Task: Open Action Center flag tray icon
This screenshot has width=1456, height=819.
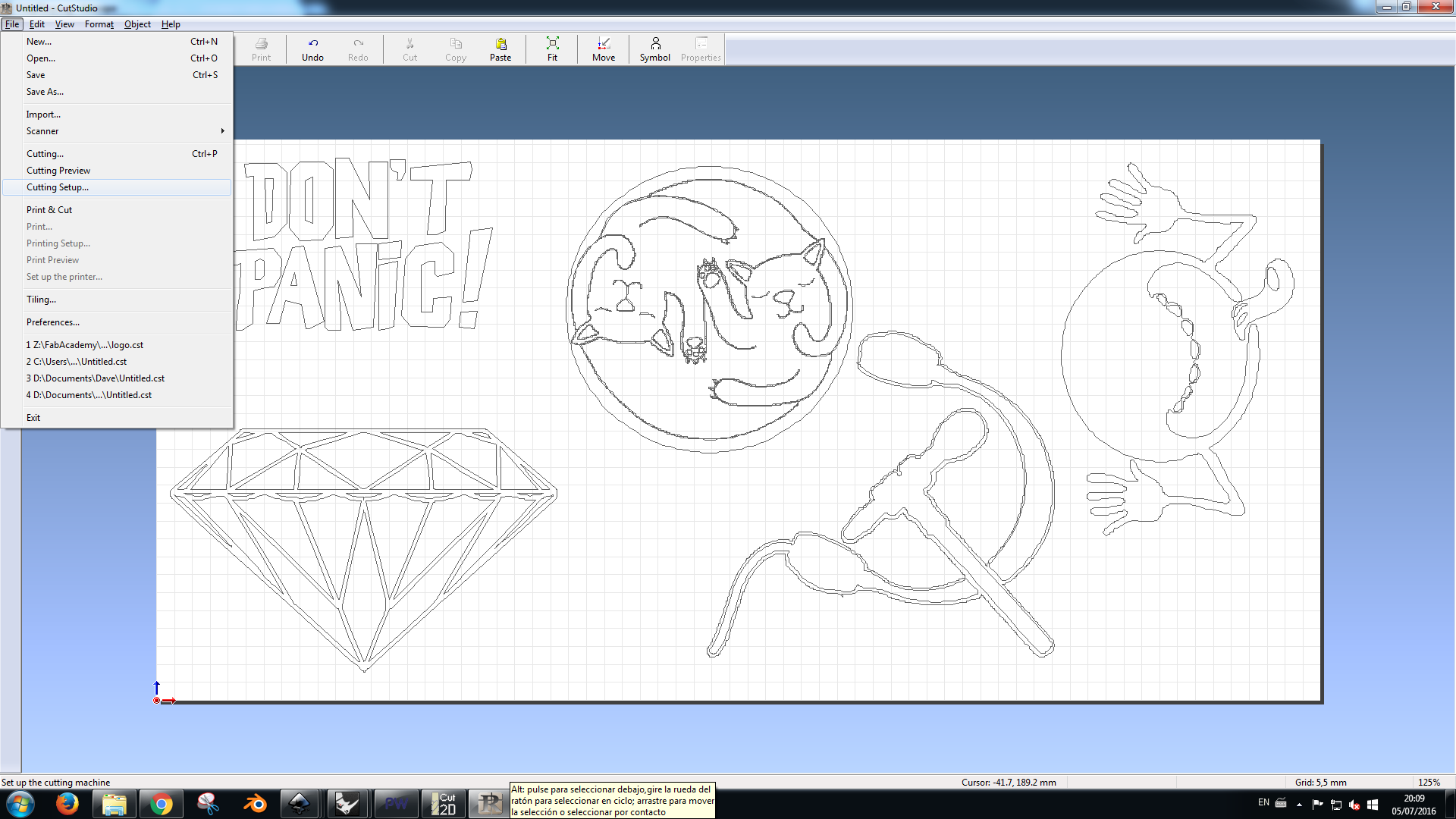Action: click(x=1318, y=805)
